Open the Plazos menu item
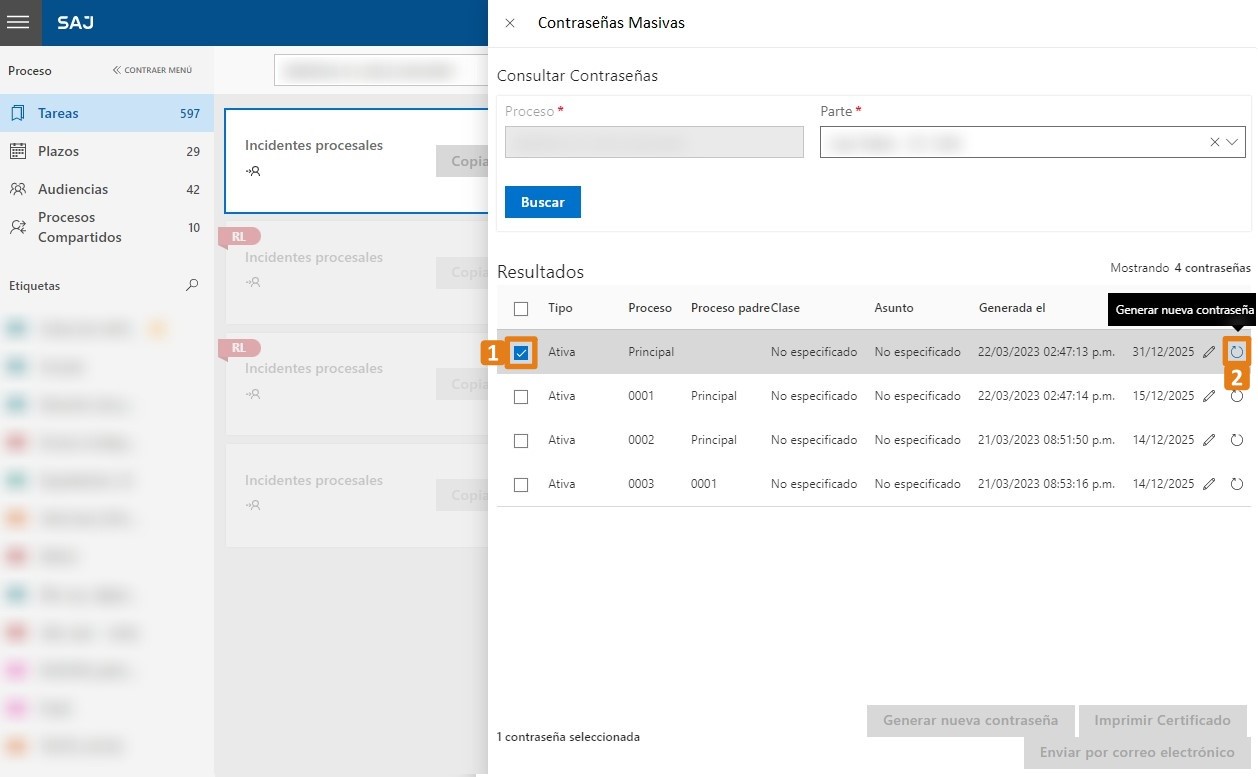Viewport: 1258px width, 777px height. click(107, 151)
